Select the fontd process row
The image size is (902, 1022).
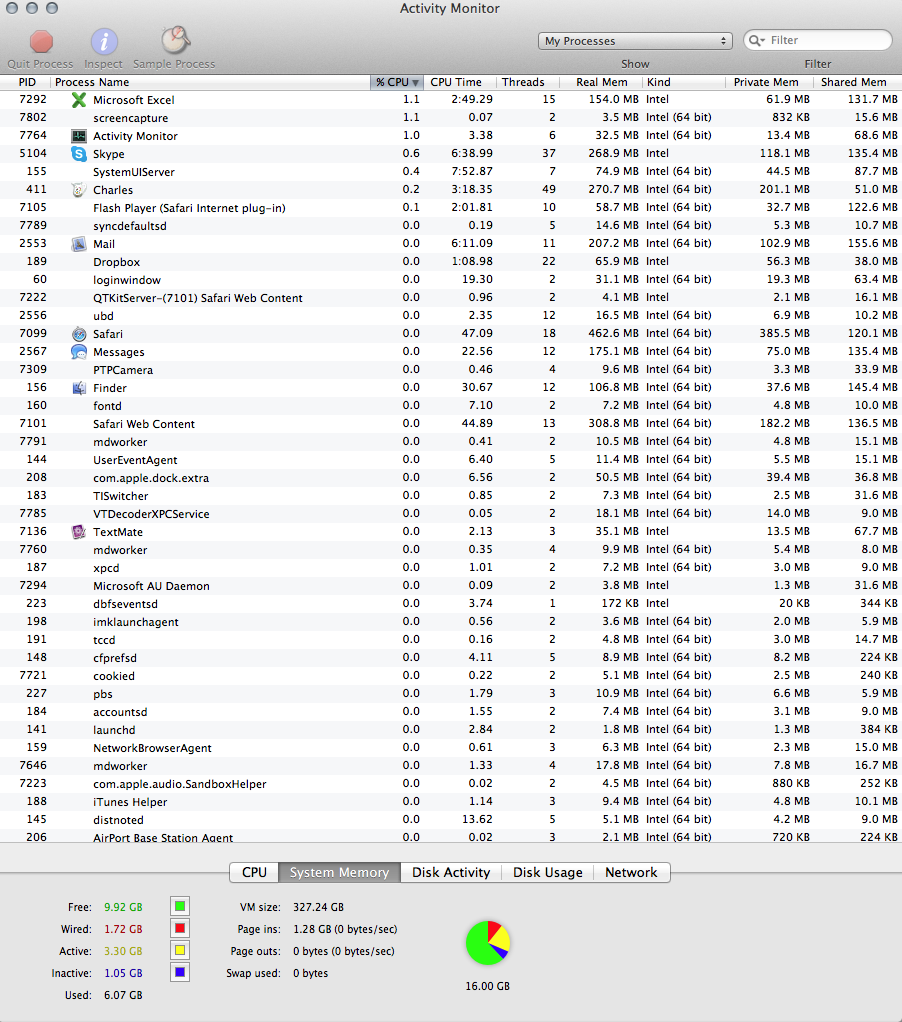pos(451,406)
